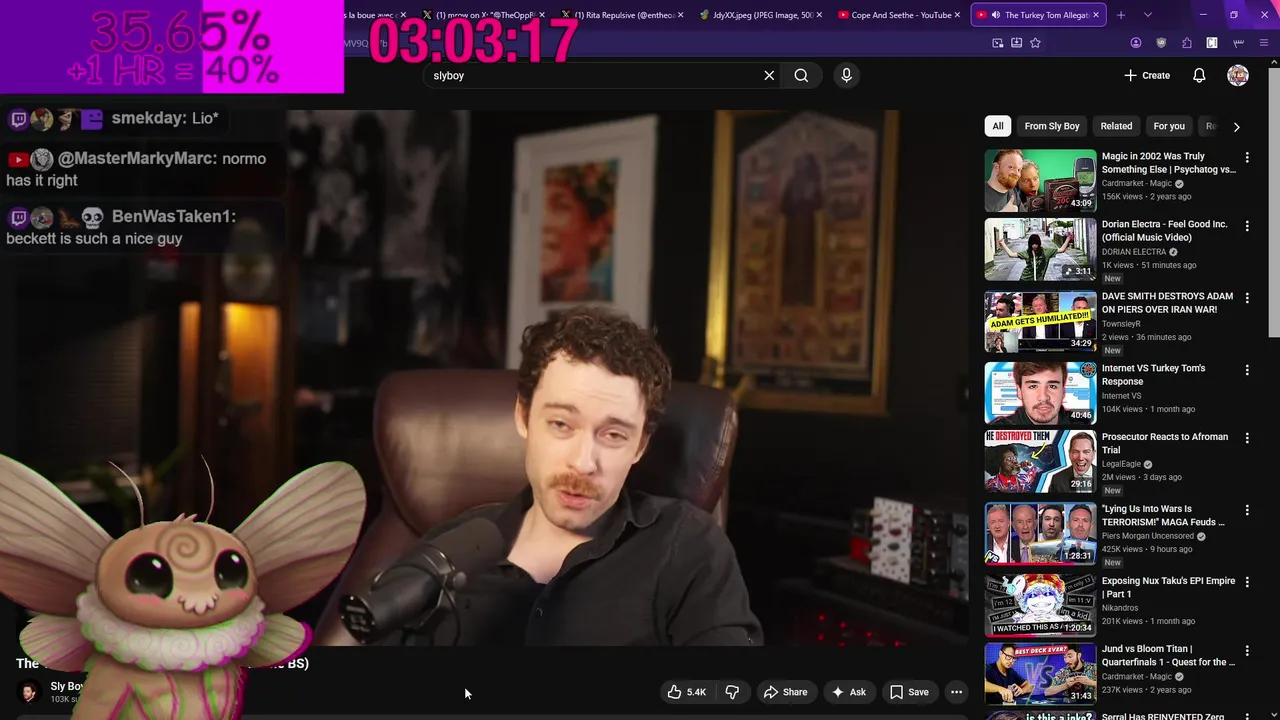Open more actions for the video
Screen dimensions: 1280x720
point(956,692)
